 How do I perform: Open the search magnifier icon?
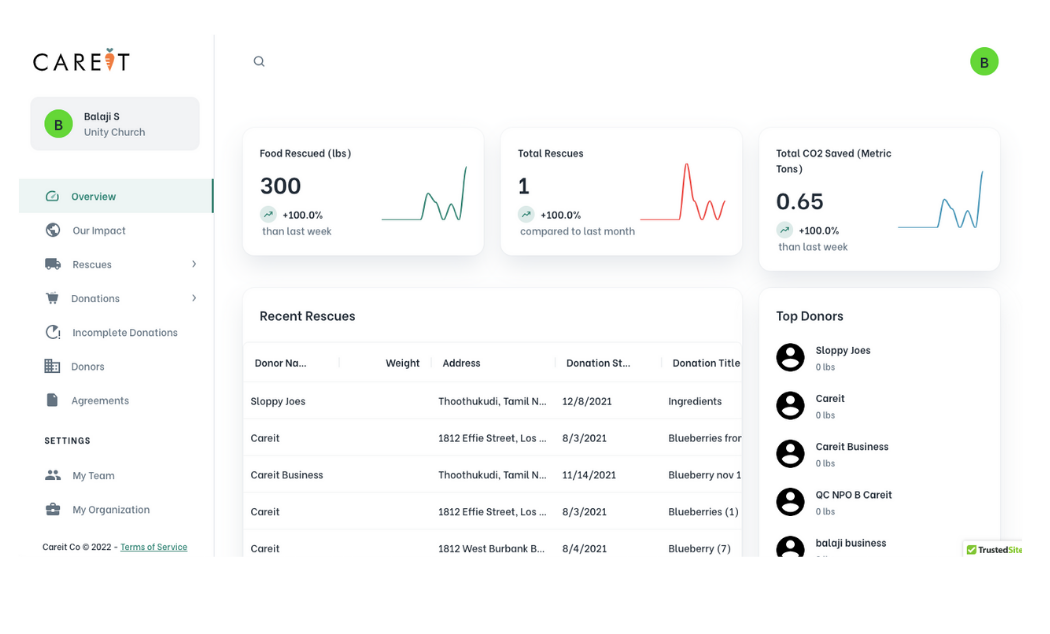click(259, 62)
